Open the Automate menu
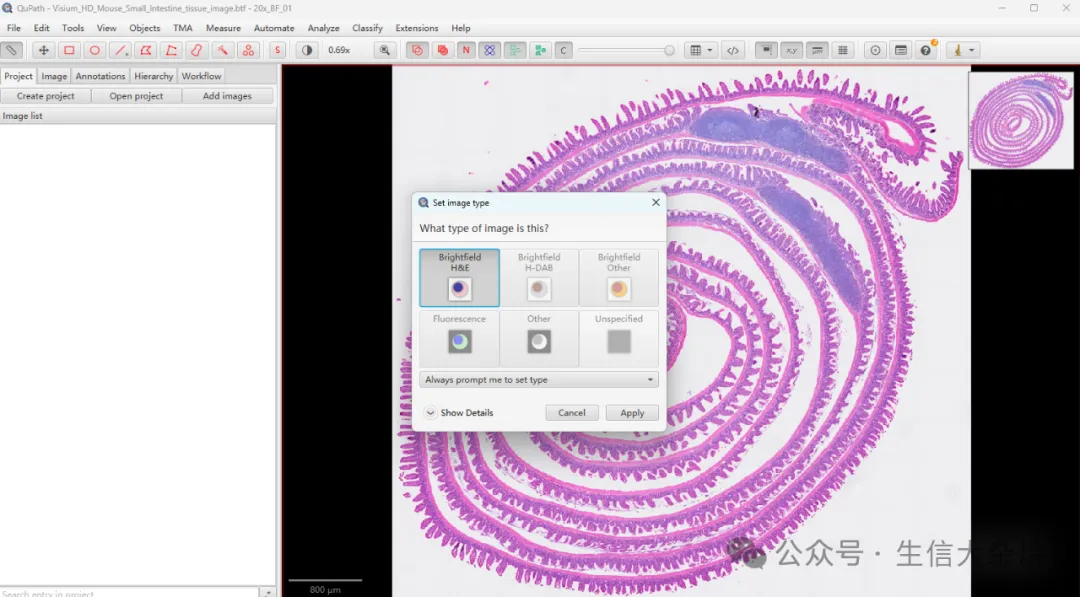Screen dimensions: 1080x597 (273, 28)
